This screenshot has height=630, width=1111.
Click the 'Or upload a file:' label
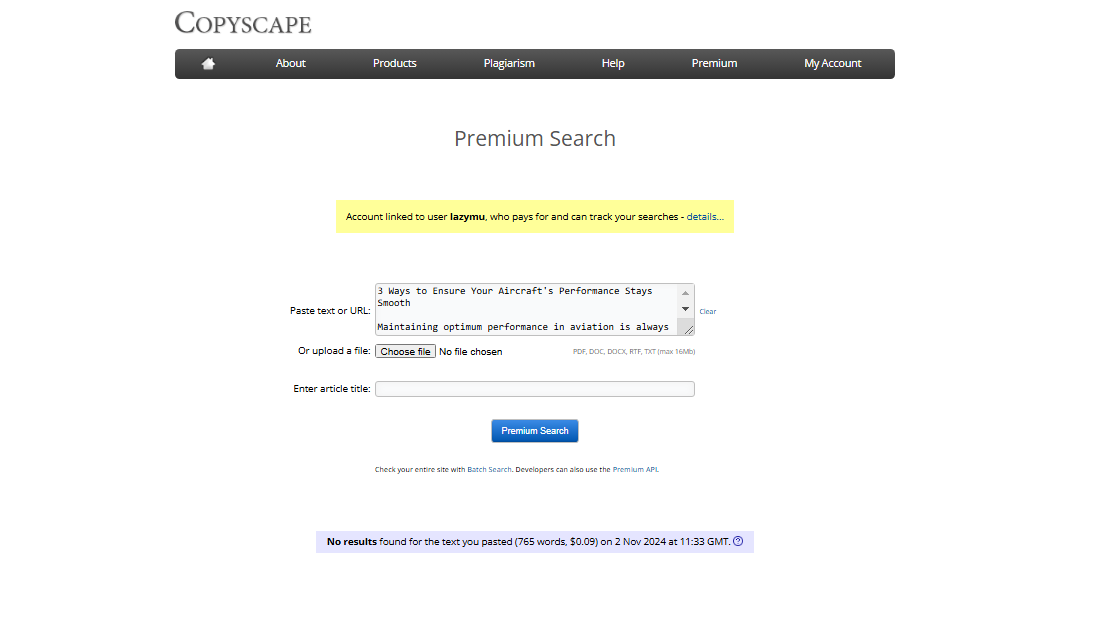[x=334, y=351]
